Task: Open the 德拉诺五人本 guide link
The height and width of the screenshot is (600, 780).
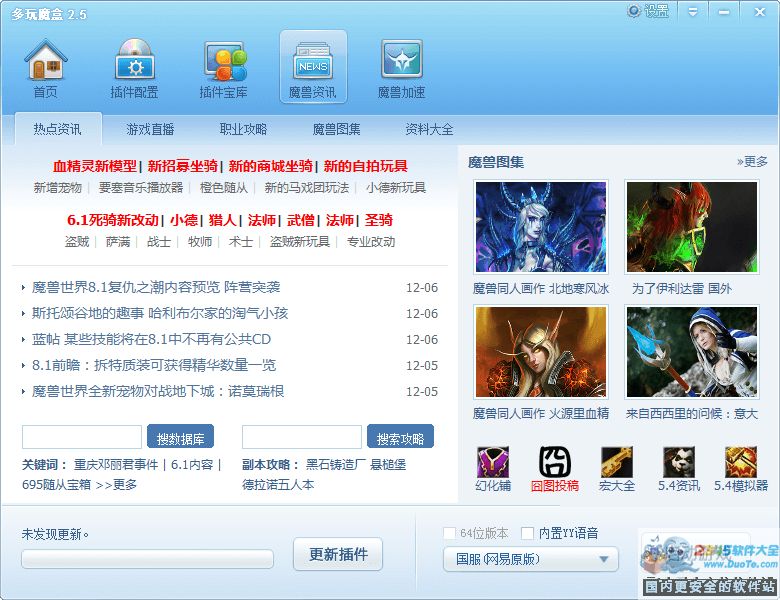Action: pyautogui.click(x=278, y=485)
